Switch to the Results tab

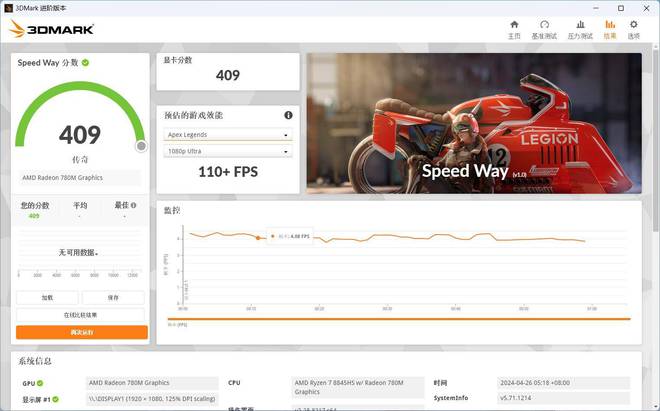(x=609, y=30)
